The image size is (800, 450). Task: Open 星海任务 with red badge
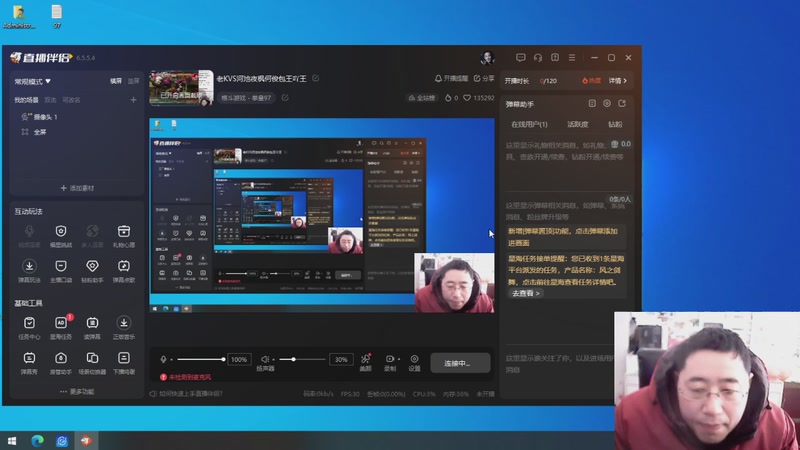(x=61, y=328)
